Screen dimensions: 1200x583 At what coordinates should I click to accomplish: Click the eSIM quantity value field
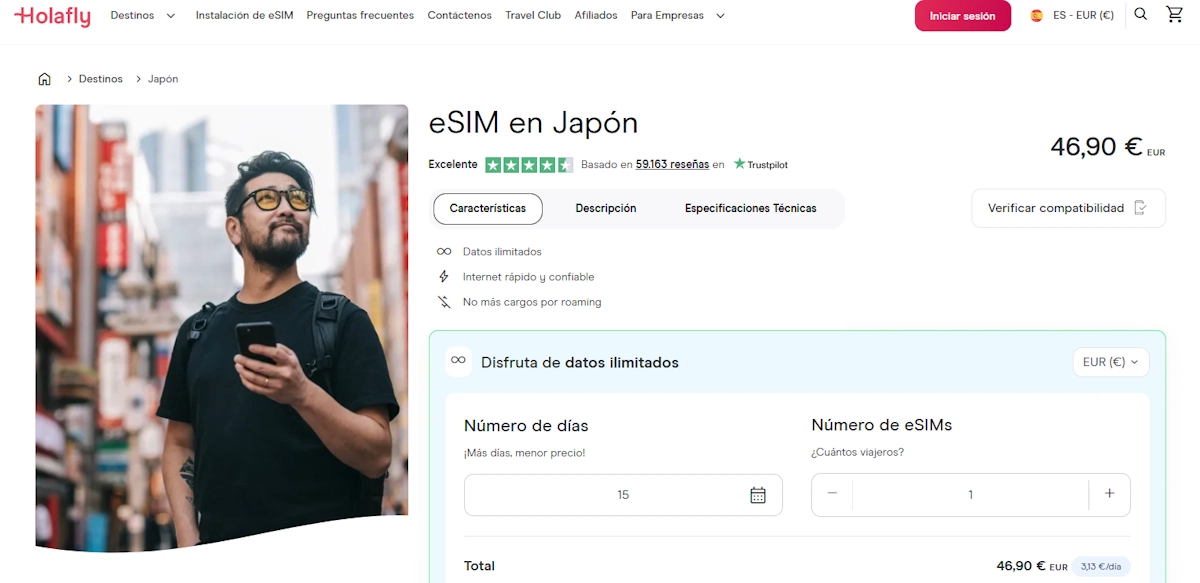point(970,495)
